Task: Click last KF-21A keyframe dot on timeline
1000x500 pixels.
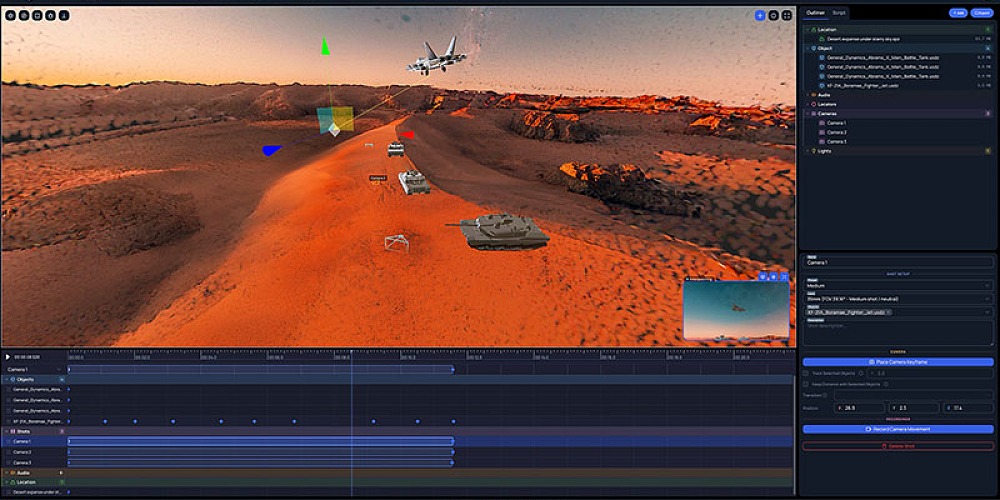Action: [x=453, y=422]
